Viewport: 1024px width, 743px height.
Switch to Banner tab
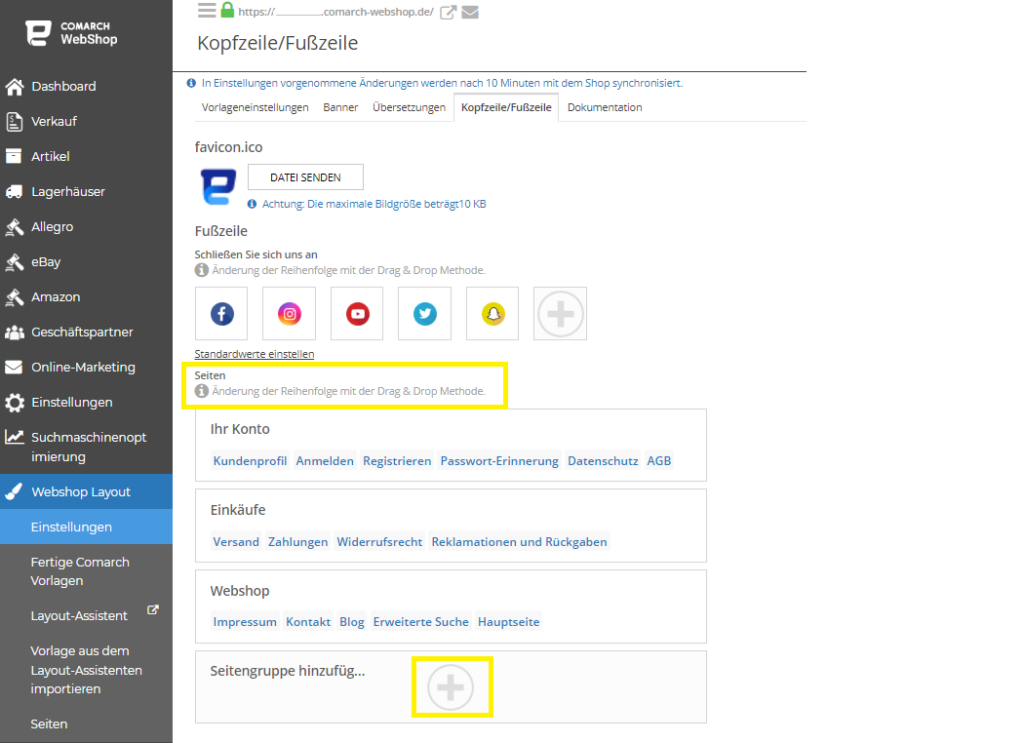point(340,107)
